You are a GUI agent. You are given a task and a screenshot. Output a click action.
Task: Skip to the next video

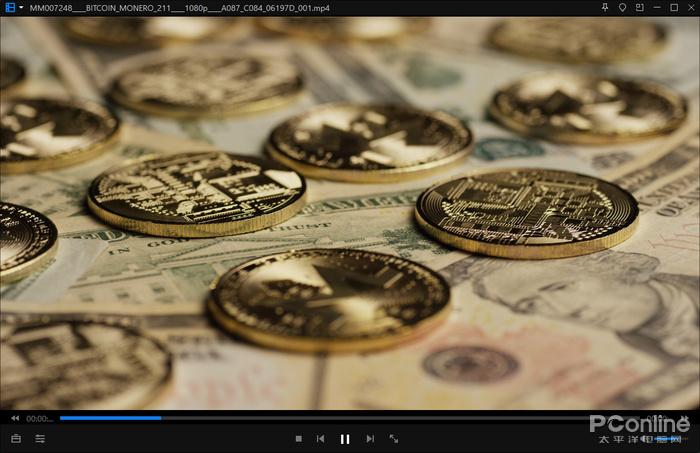point(370,439)
